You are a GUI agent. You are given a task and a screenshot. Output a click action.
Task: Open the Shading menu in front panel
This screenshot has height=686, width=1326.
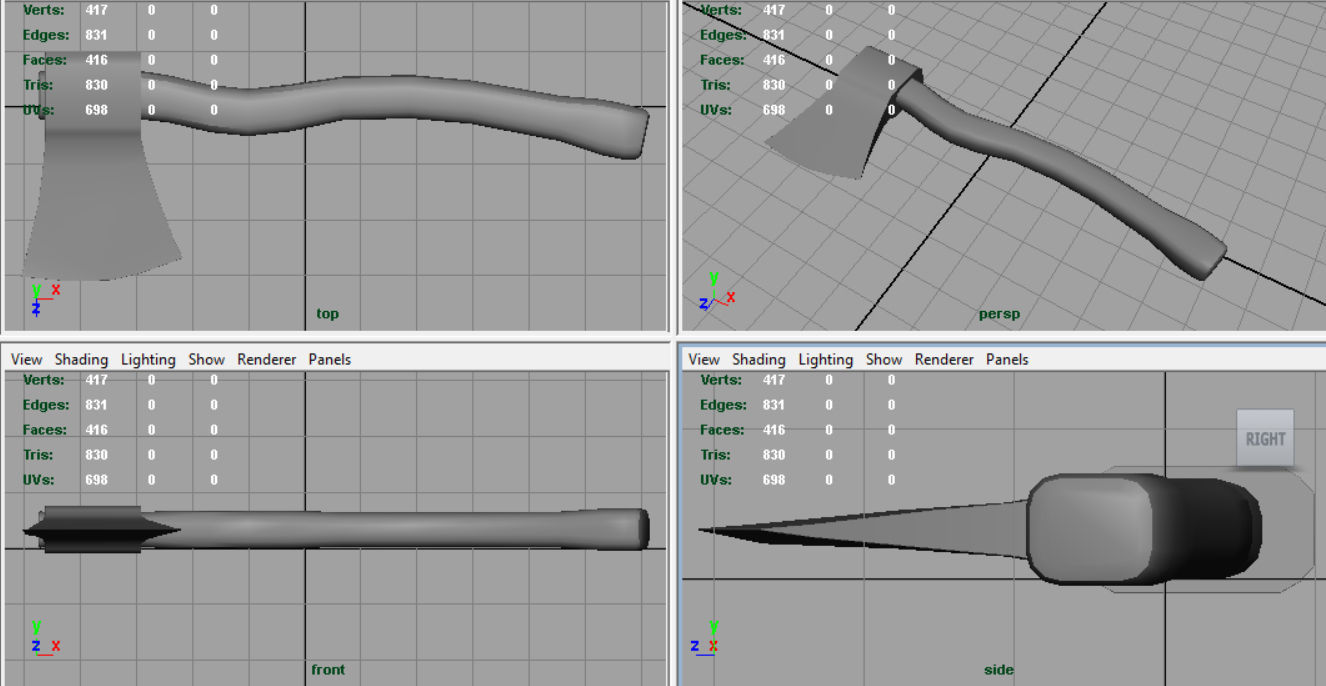(x=81, y=359)
